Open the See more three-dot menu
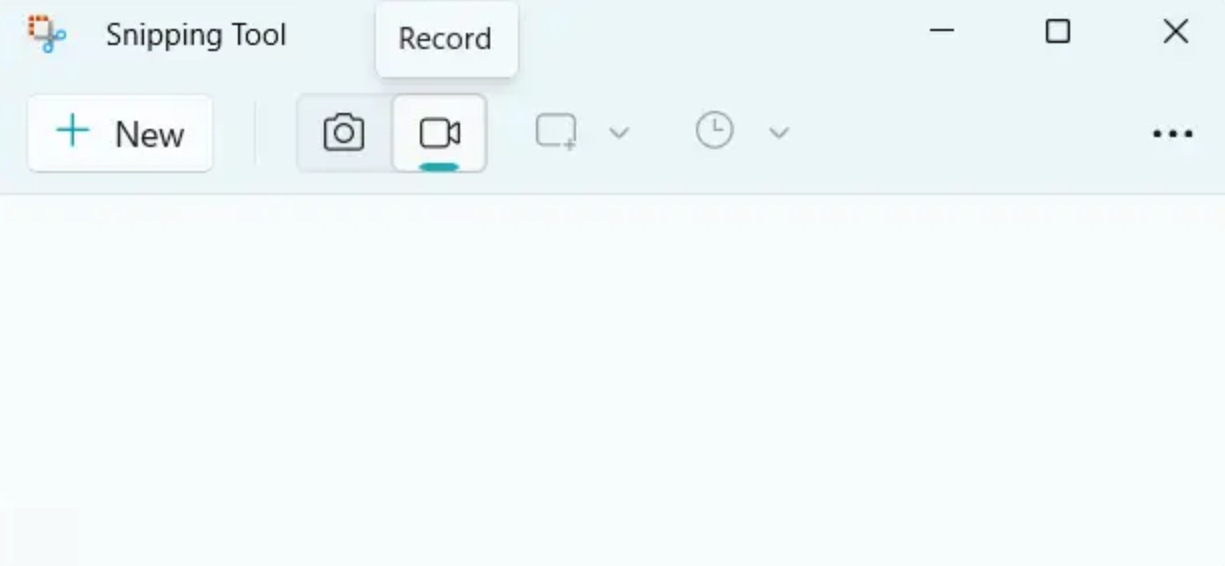The image size is (1225, 566). [1173, 134]
